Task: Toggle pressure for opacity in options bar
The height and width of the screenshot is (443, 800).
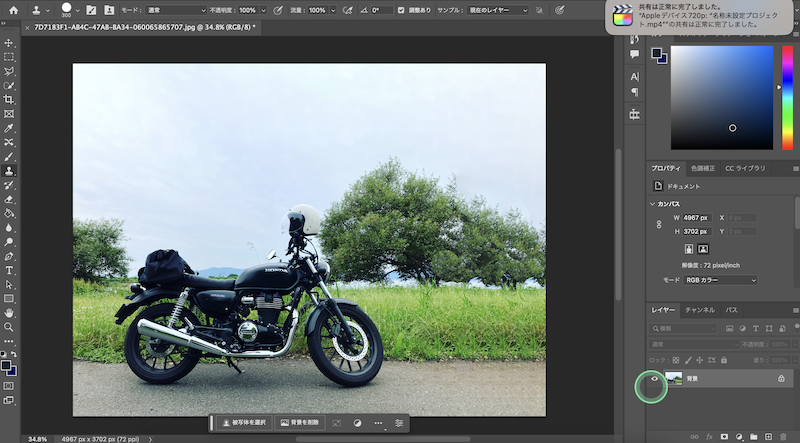Action: 279,10
